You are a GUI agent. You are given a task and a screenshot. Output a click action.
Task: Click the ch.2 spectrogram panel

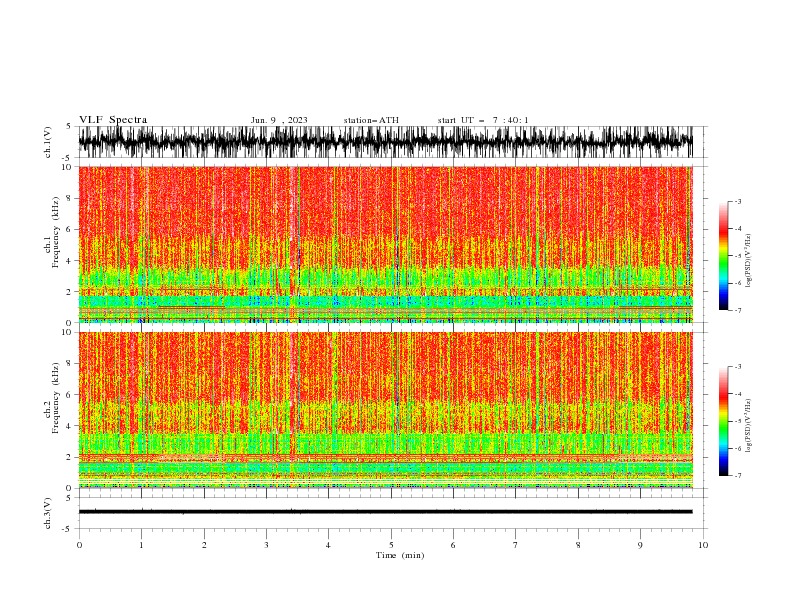(385, 410)
